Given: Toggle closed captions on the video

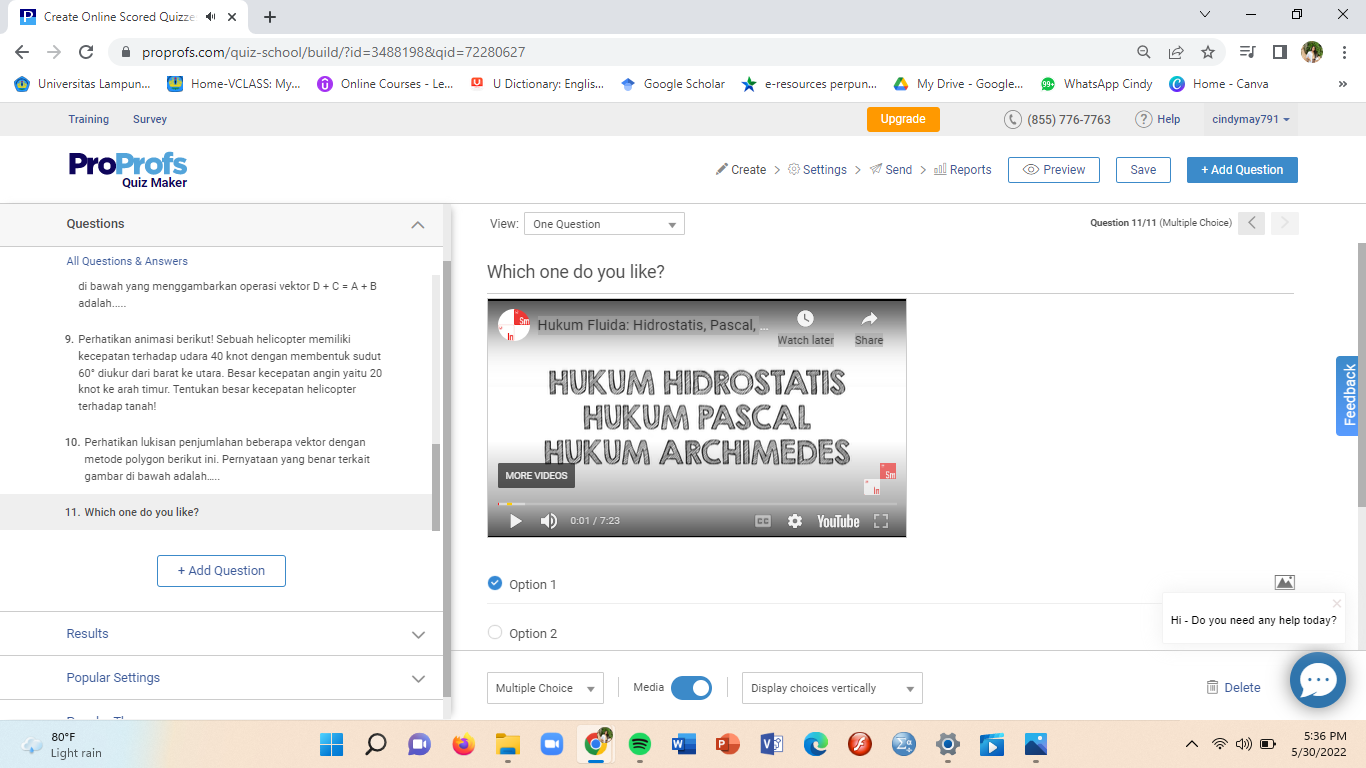Looking at the screenshot, I should [x=762, y=521].
